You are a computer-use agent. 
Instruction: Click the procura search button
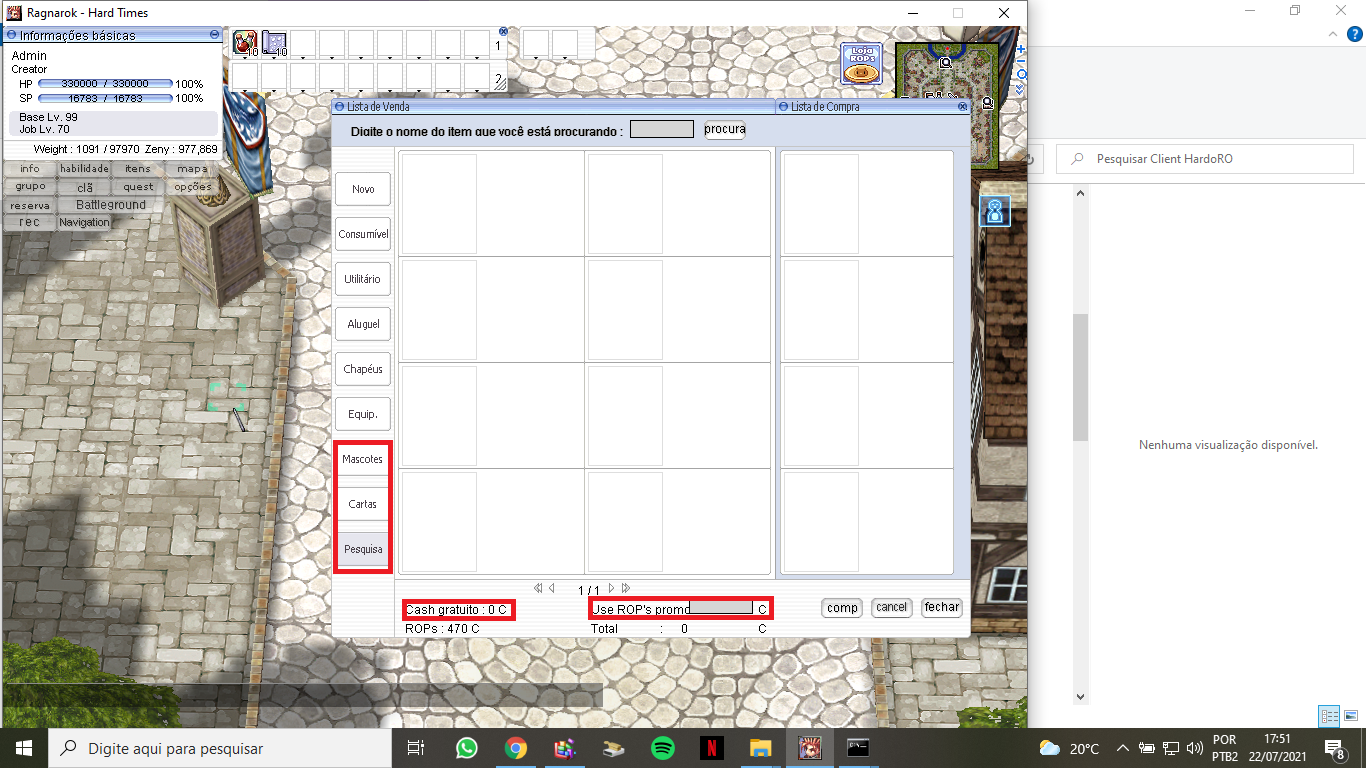725,129
